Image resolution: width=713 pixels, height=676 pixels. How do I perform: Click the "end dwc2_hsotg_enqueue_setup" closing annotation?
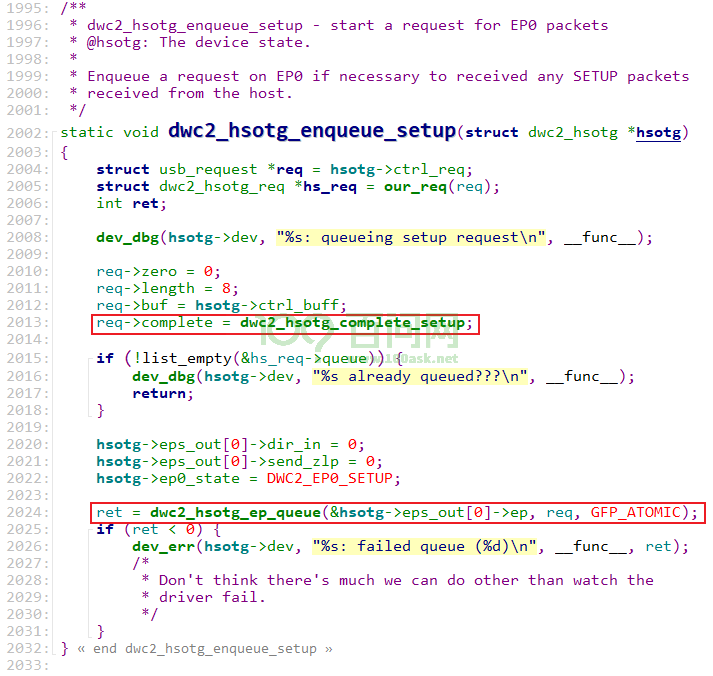pos(205,649)
